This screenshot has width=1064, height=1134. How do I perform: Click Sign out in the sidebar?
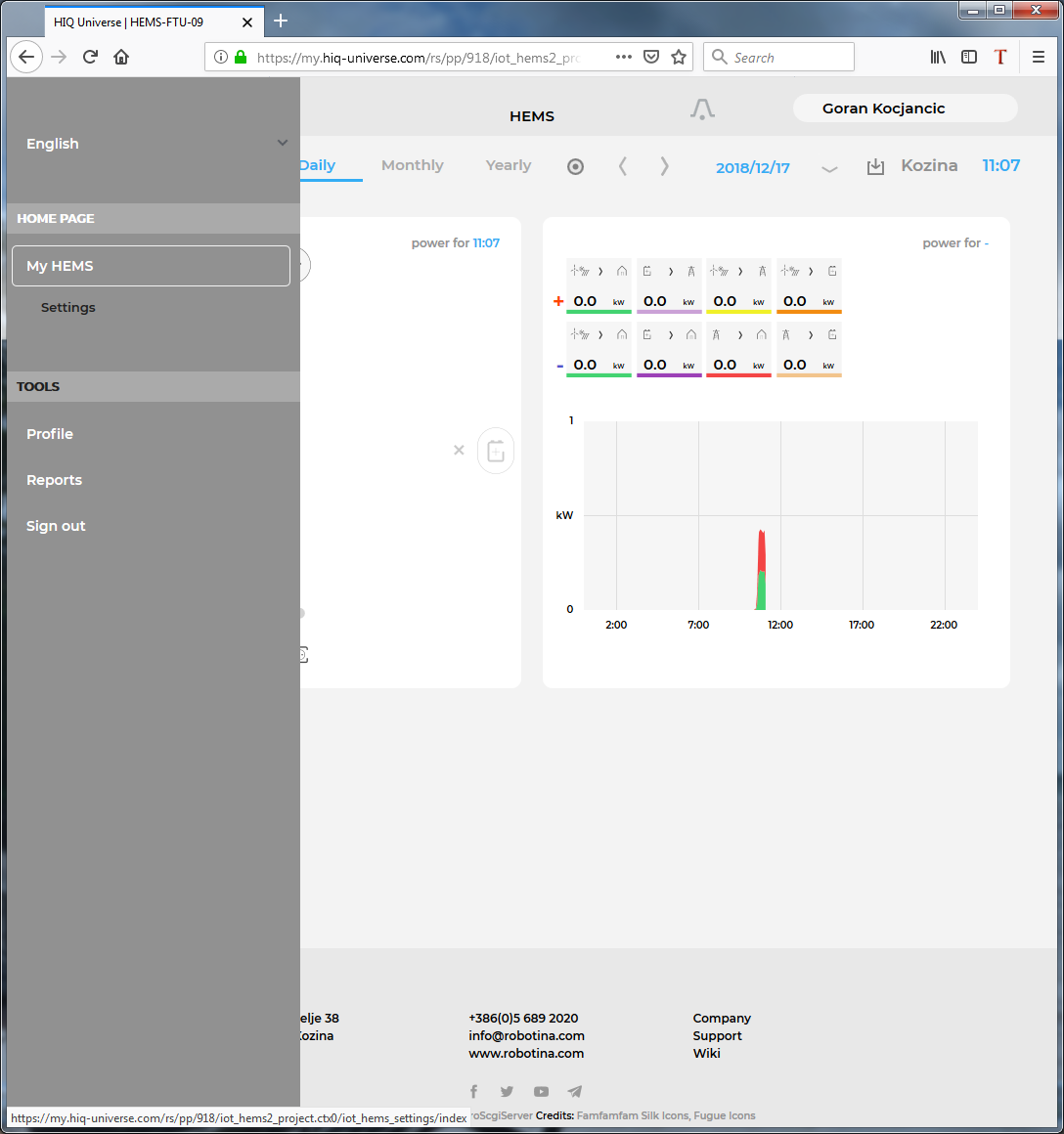(x=56, y=526)
